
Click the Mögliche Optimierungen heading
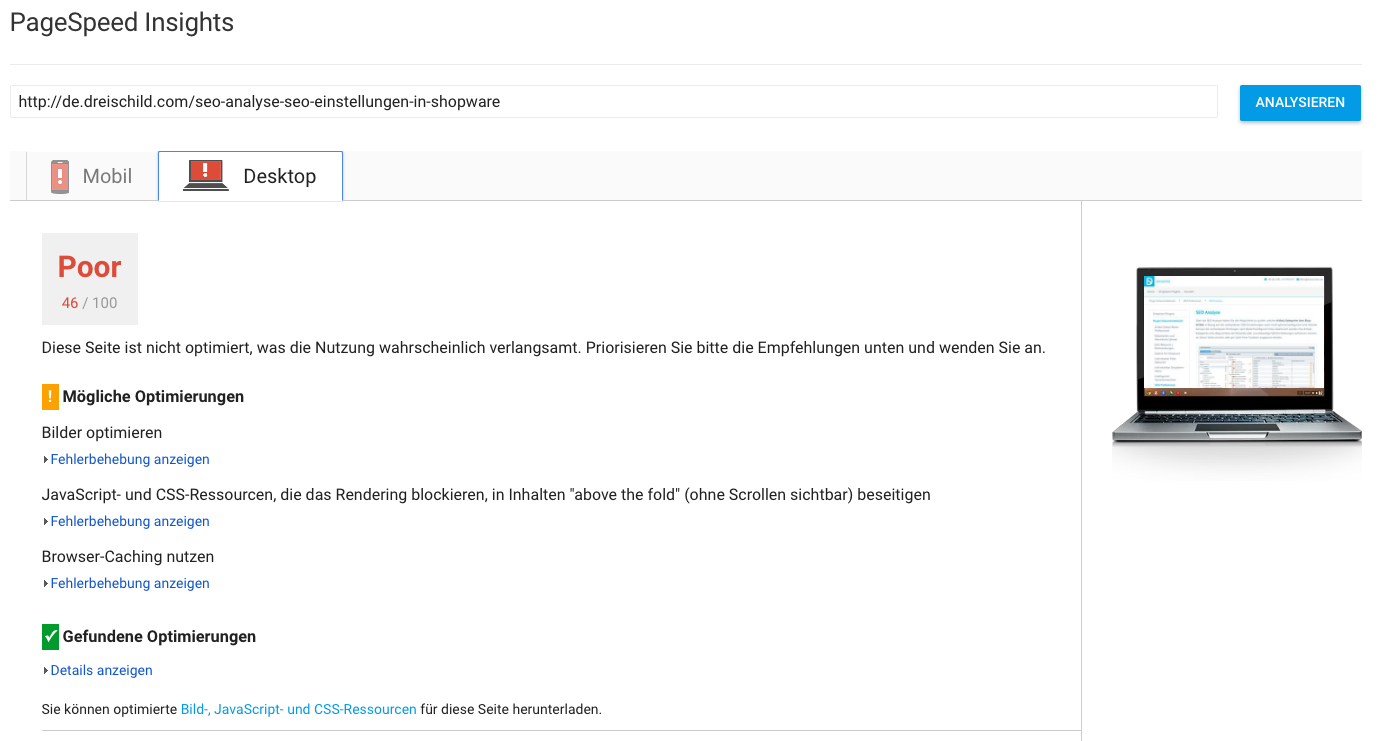(x=153, y=397)
